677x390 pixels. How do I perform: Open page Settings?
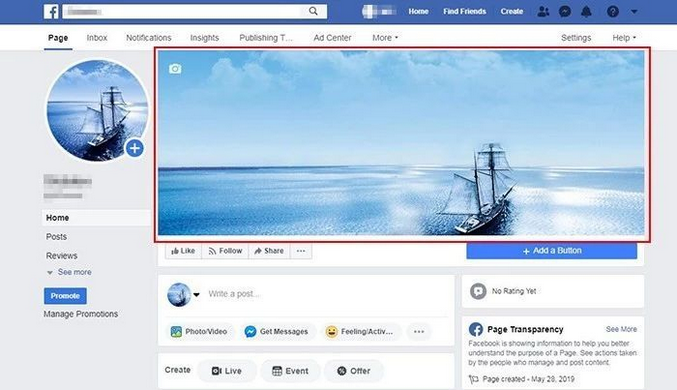[x=576, y=38]
